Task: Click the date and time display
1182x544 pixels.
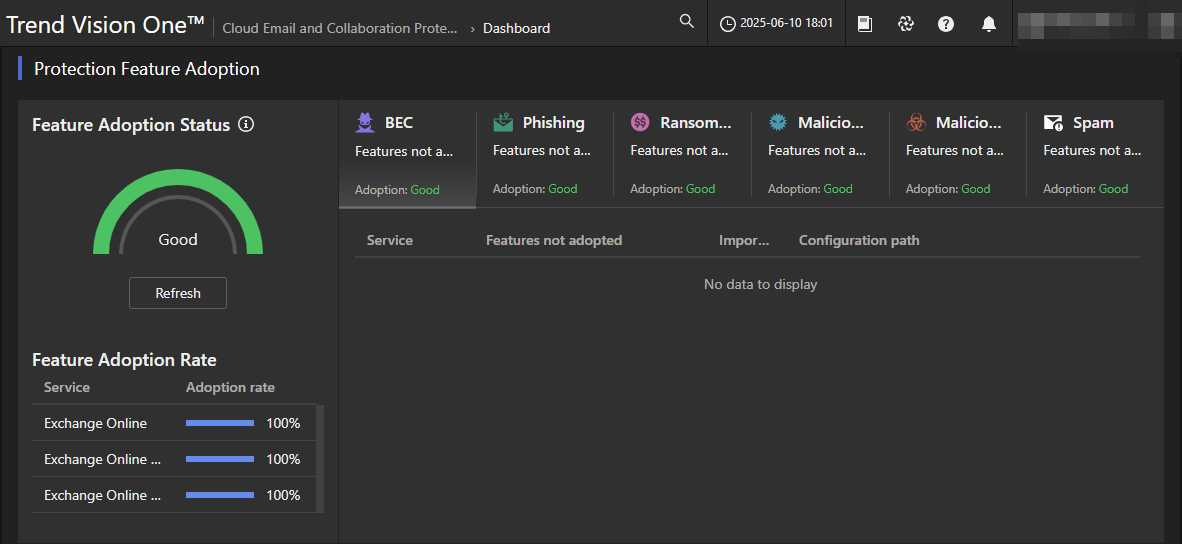Action: pyautogui.click(x=777, y=23)
